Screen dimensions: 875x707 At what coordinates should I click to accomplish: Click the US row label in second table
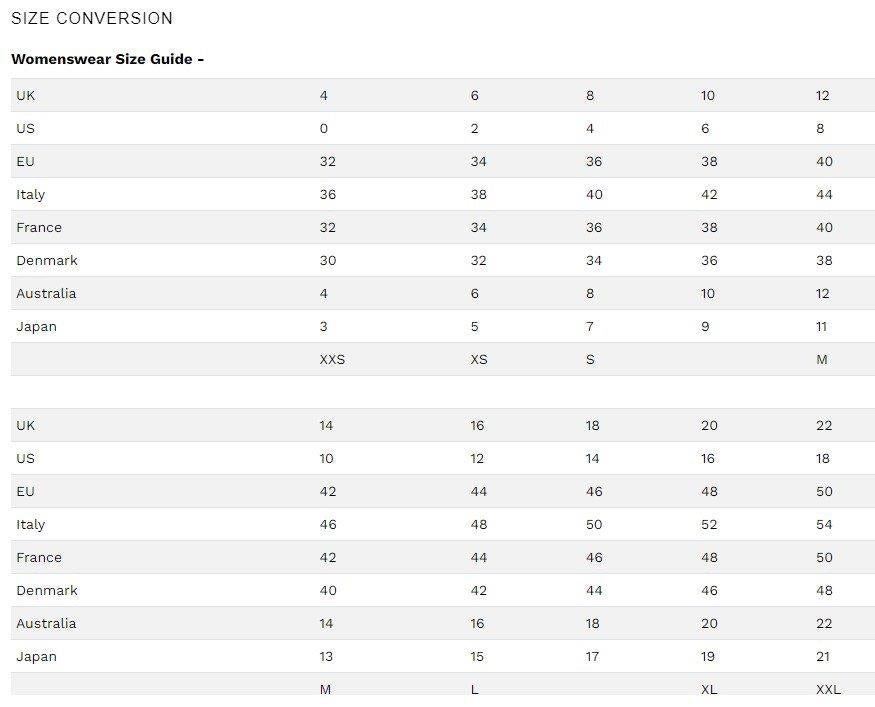point(26,459)
